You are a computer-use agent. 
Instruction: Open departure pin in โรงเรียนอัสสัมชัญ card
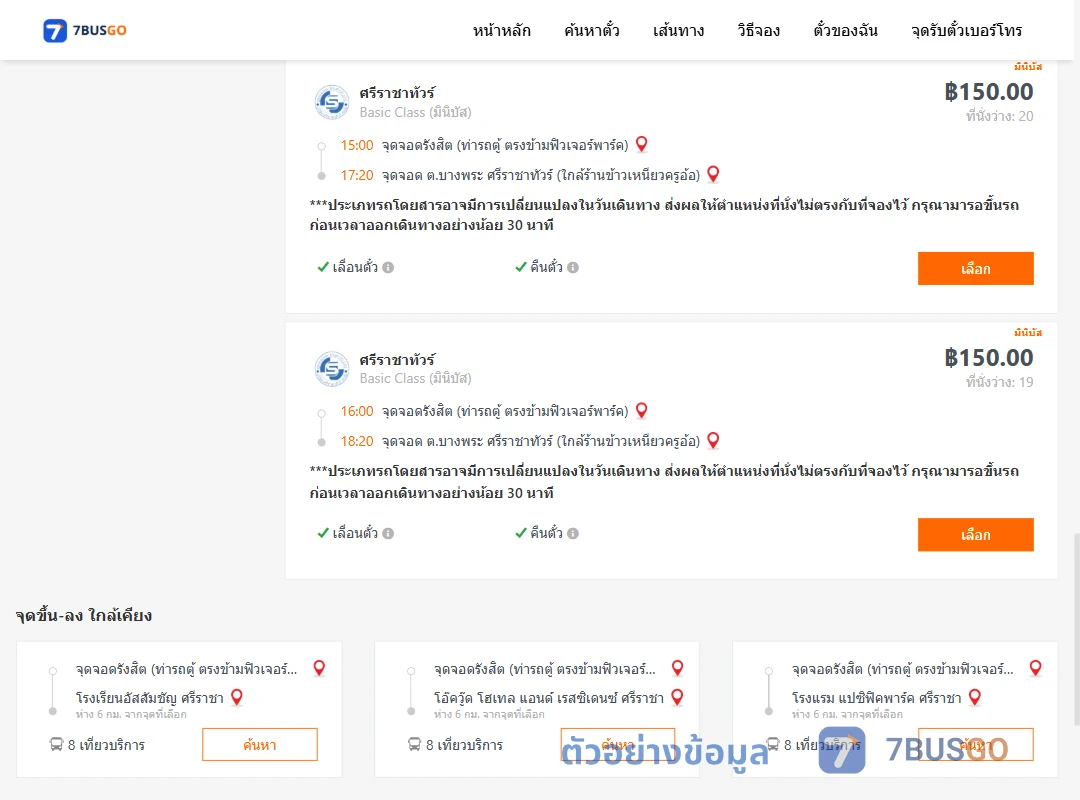319,668
